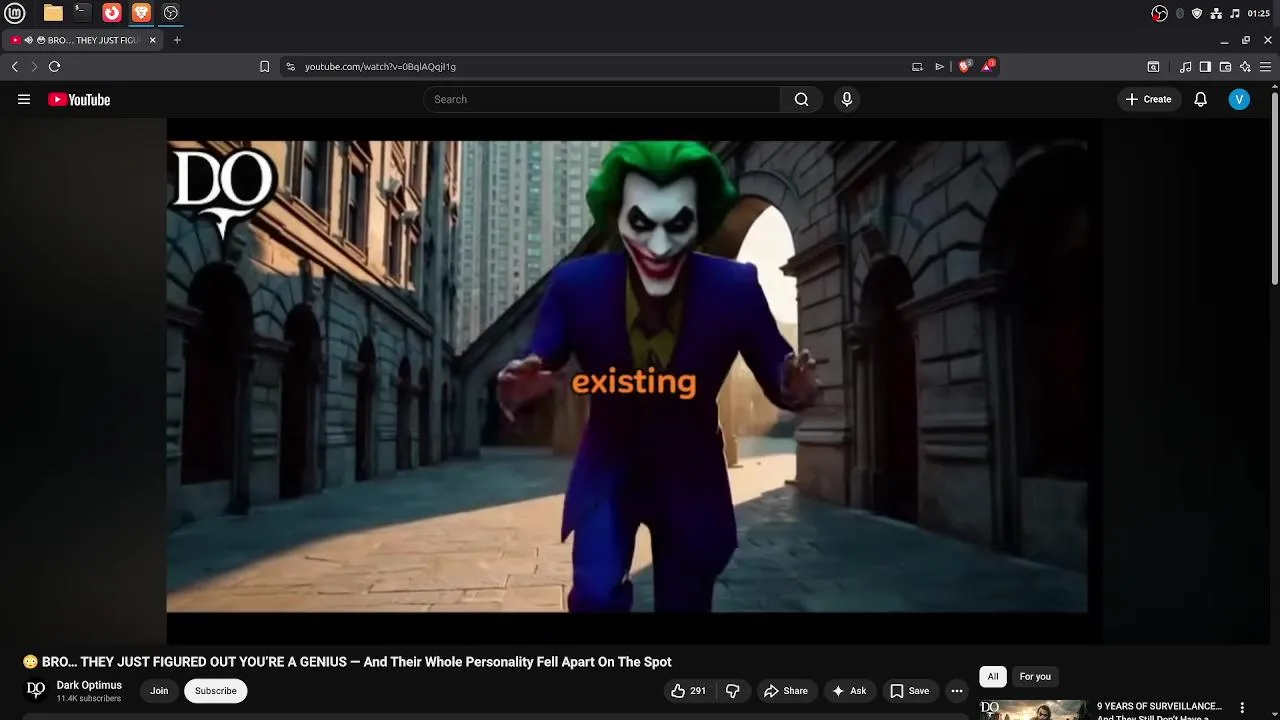Open the Dark Optimus channel name link

coord(89,685)
